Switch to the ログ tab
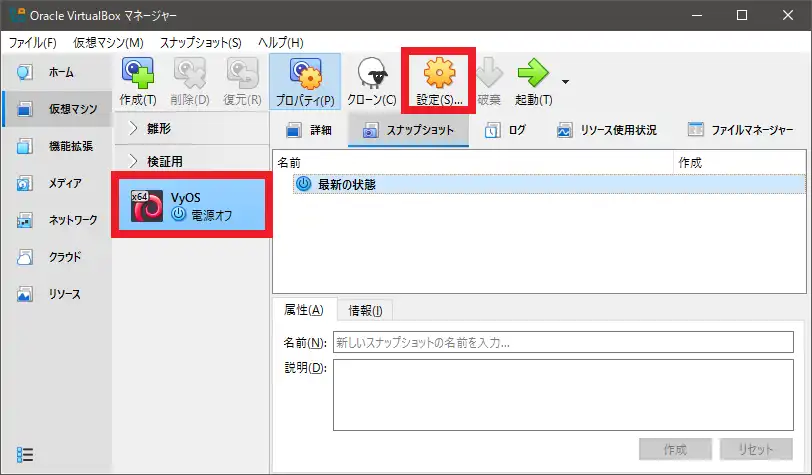Viewport: 812px width, 475px height. coord(505,130)
